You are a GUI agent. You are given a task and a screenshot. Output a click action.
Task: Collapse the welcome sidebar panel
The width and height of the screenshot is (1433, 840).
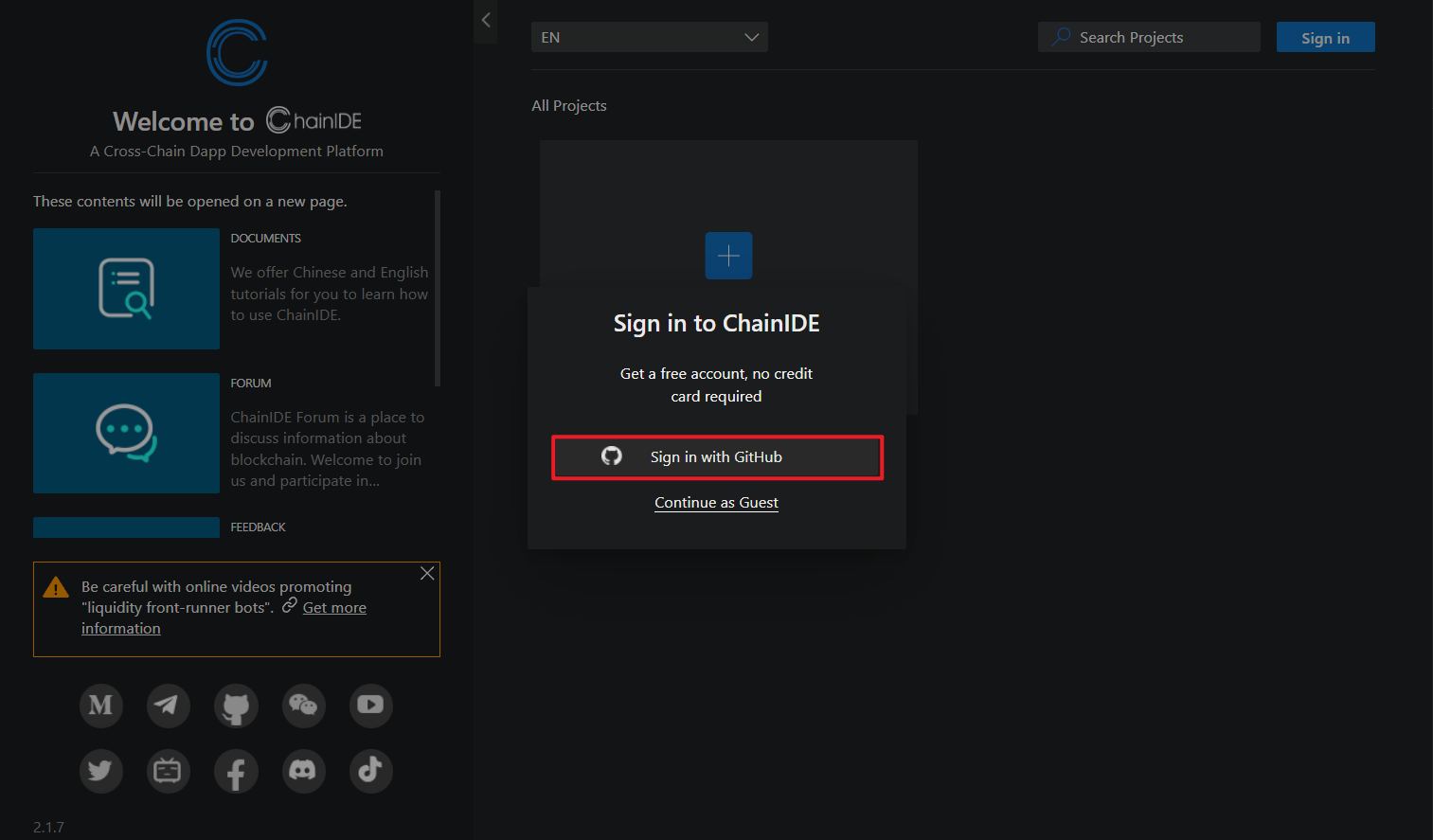[486, 20]
